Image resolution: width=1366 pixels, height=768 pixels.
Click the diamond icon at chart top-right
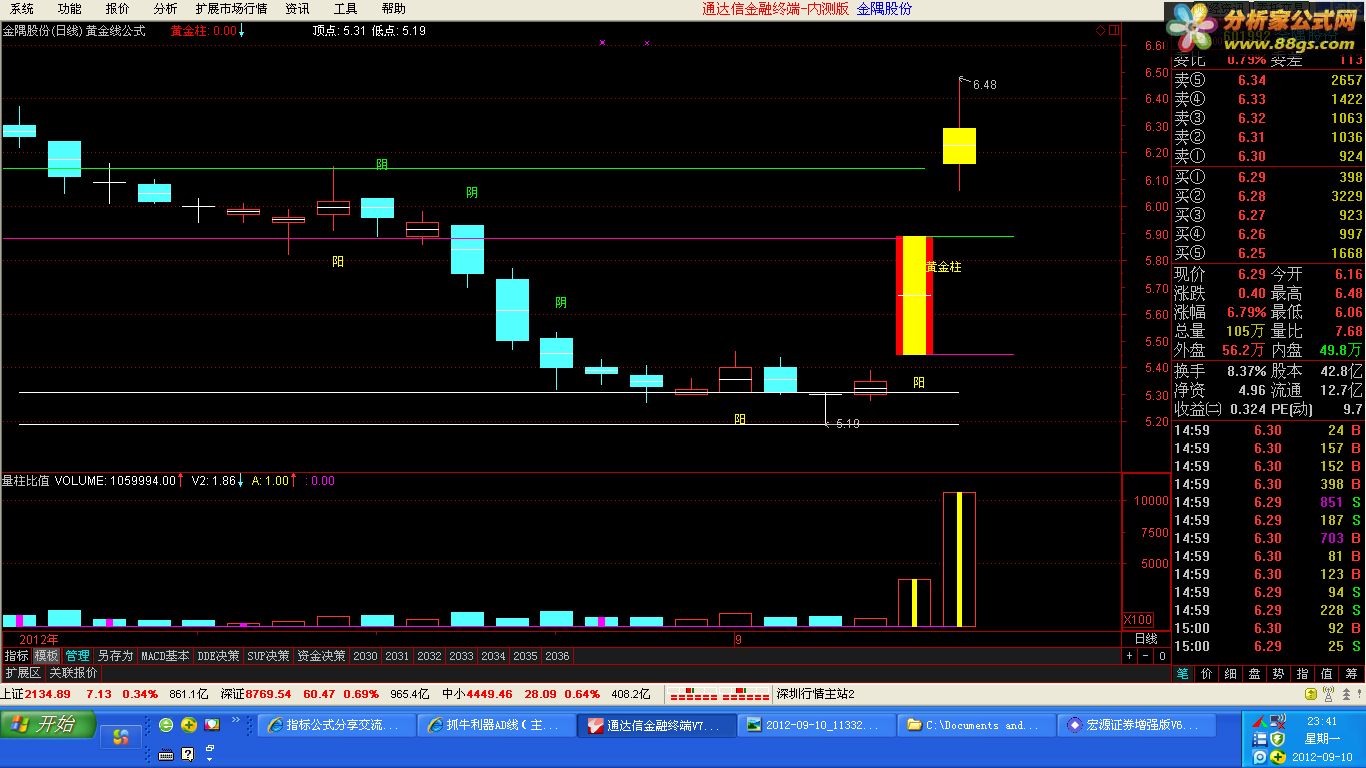coord(1100,31)
